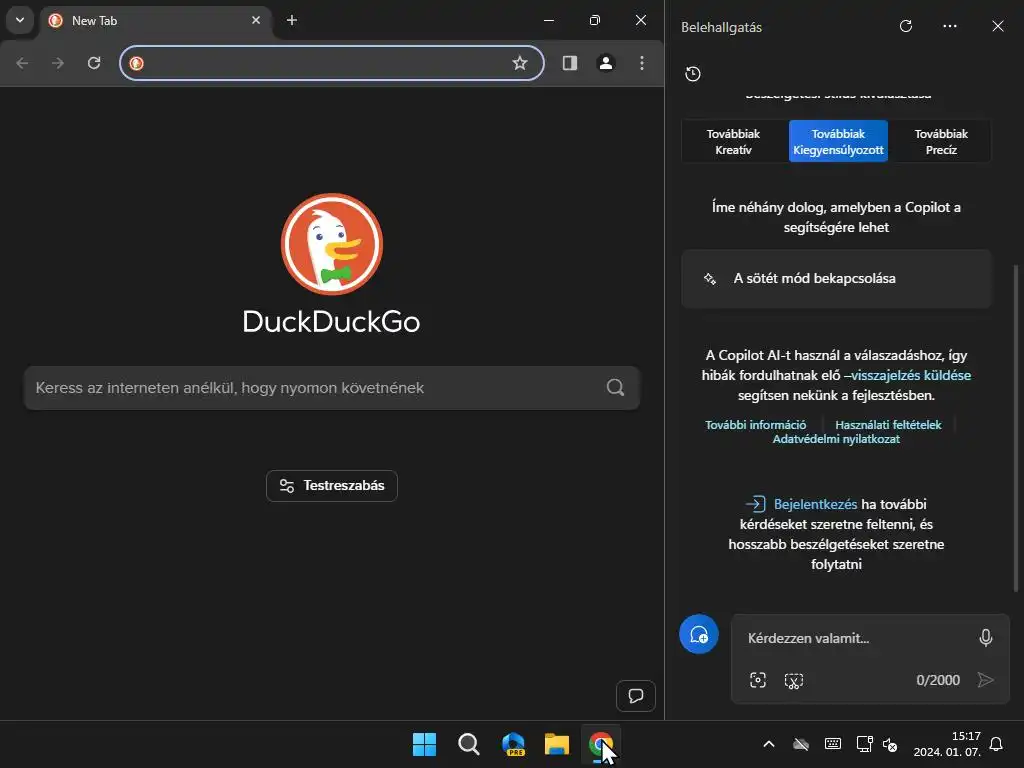The image size is (1024, 768).
Task: Open the notifications bell
Action: click(997, 744)
